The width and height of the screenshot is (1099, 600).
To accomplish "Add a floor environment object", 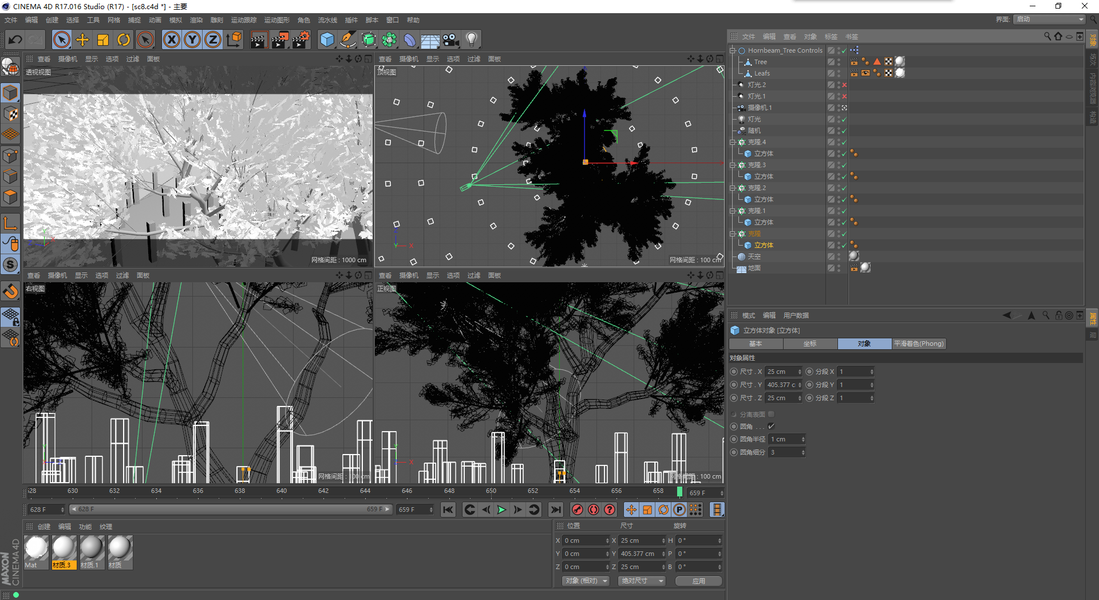I will click(x=430, y=40).
